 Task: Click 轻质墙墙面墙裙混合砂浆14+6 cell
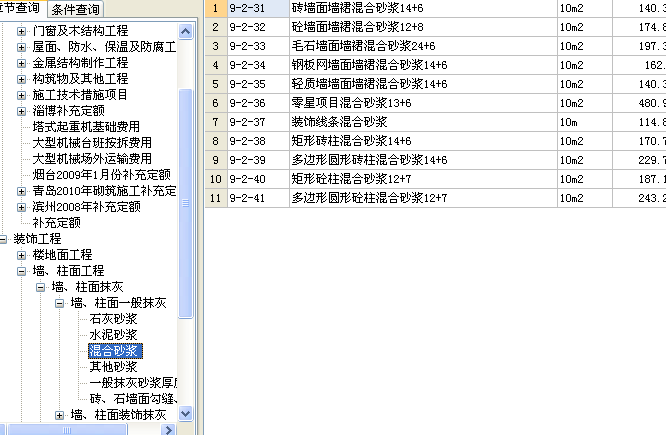[x=423, y=84]
